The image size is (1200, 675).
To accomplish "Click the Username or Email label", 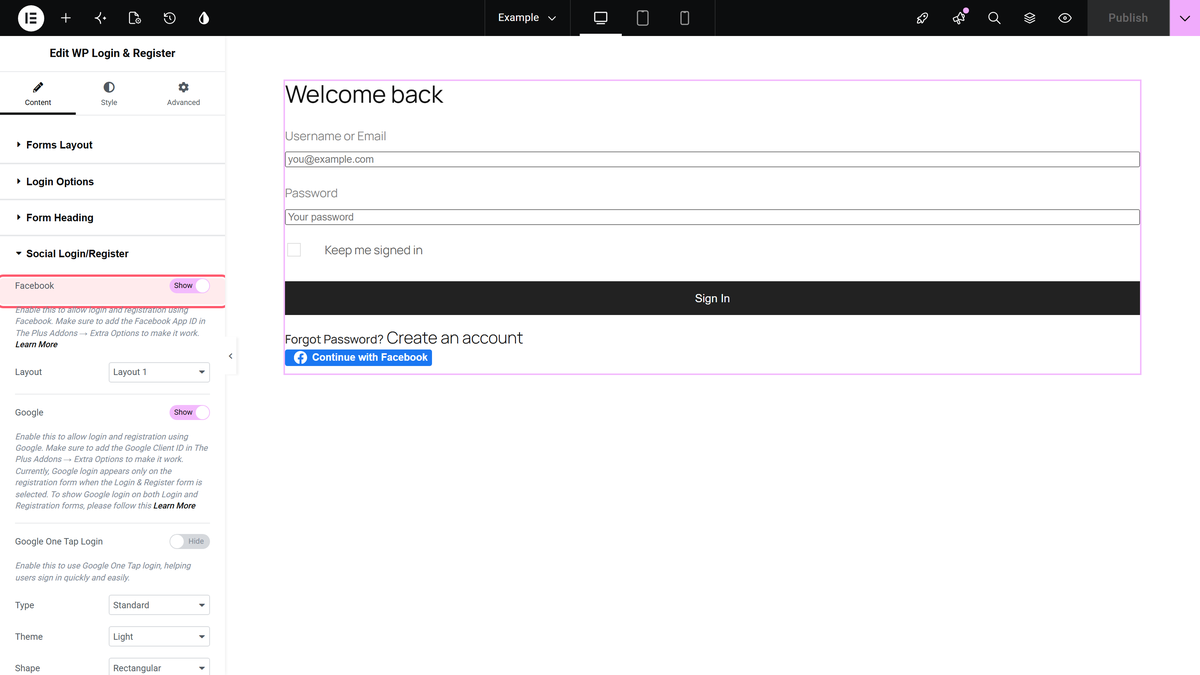I will point(335,136).
